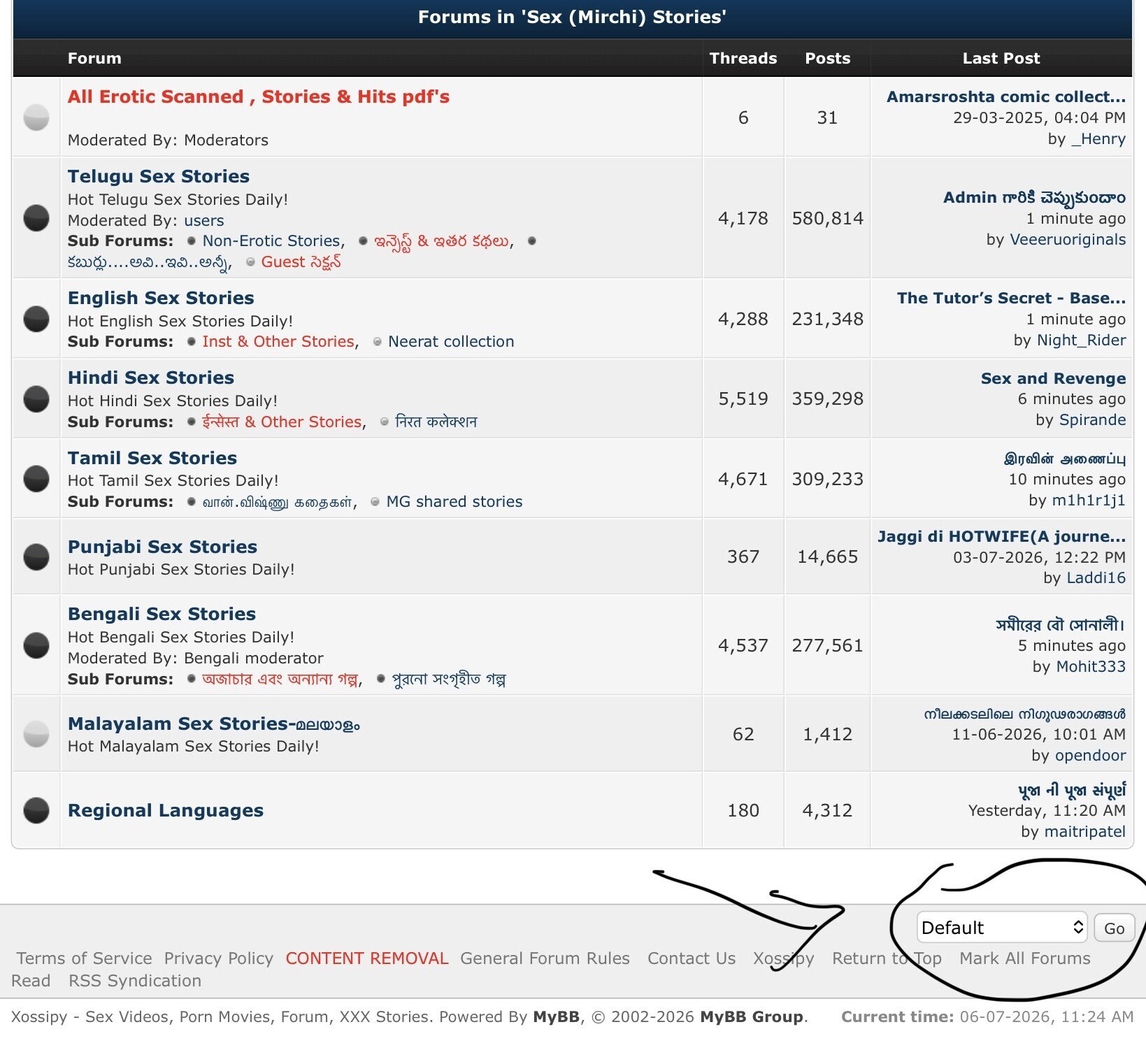Click CONTENT REMOVAL footer link
Image resolution: width=1146 pixels, height=1064 pixels.
pyautogui.click(x=367, y=958)
